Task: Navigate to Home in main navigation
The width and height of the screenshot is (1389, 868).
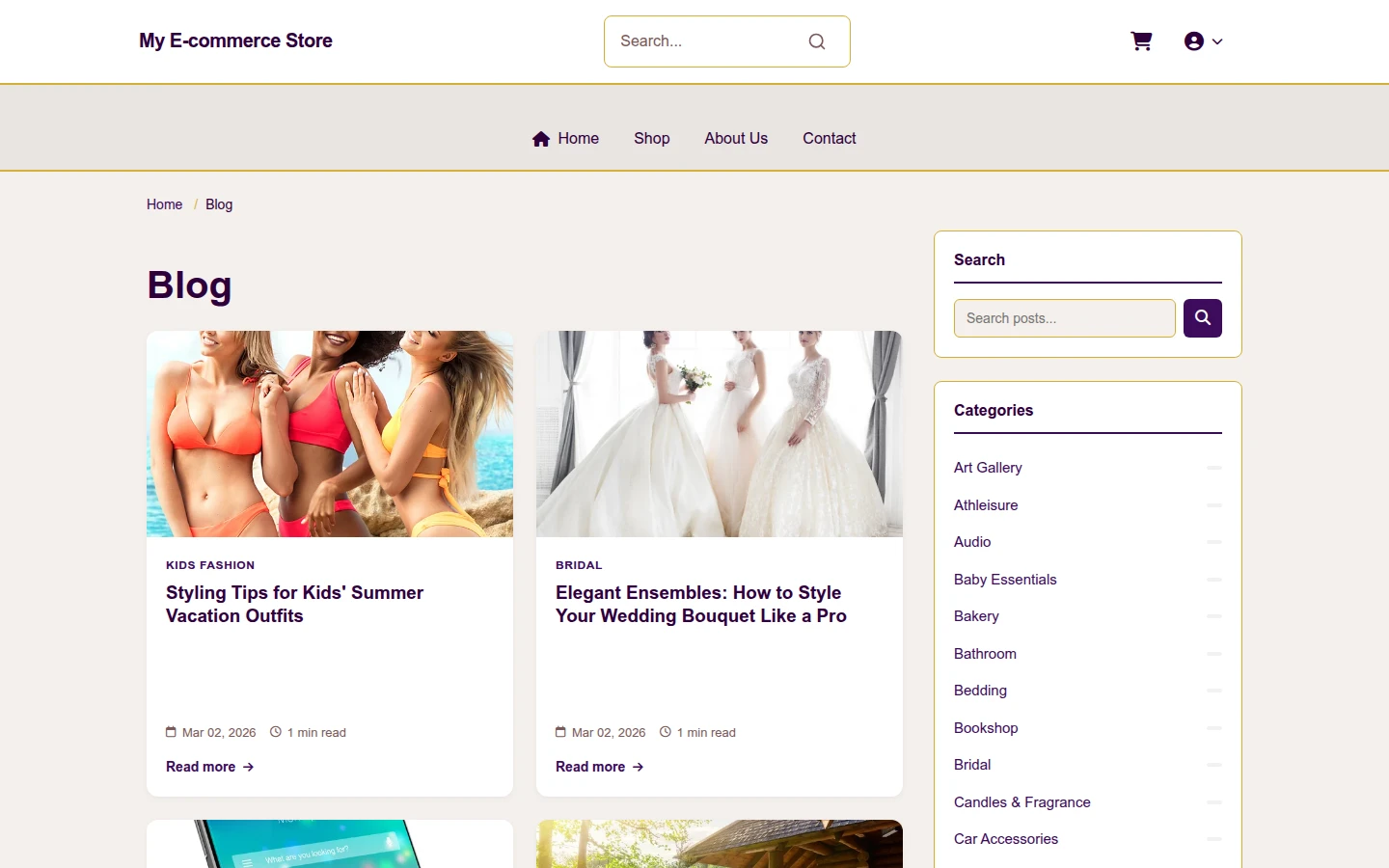Action: 566,139
